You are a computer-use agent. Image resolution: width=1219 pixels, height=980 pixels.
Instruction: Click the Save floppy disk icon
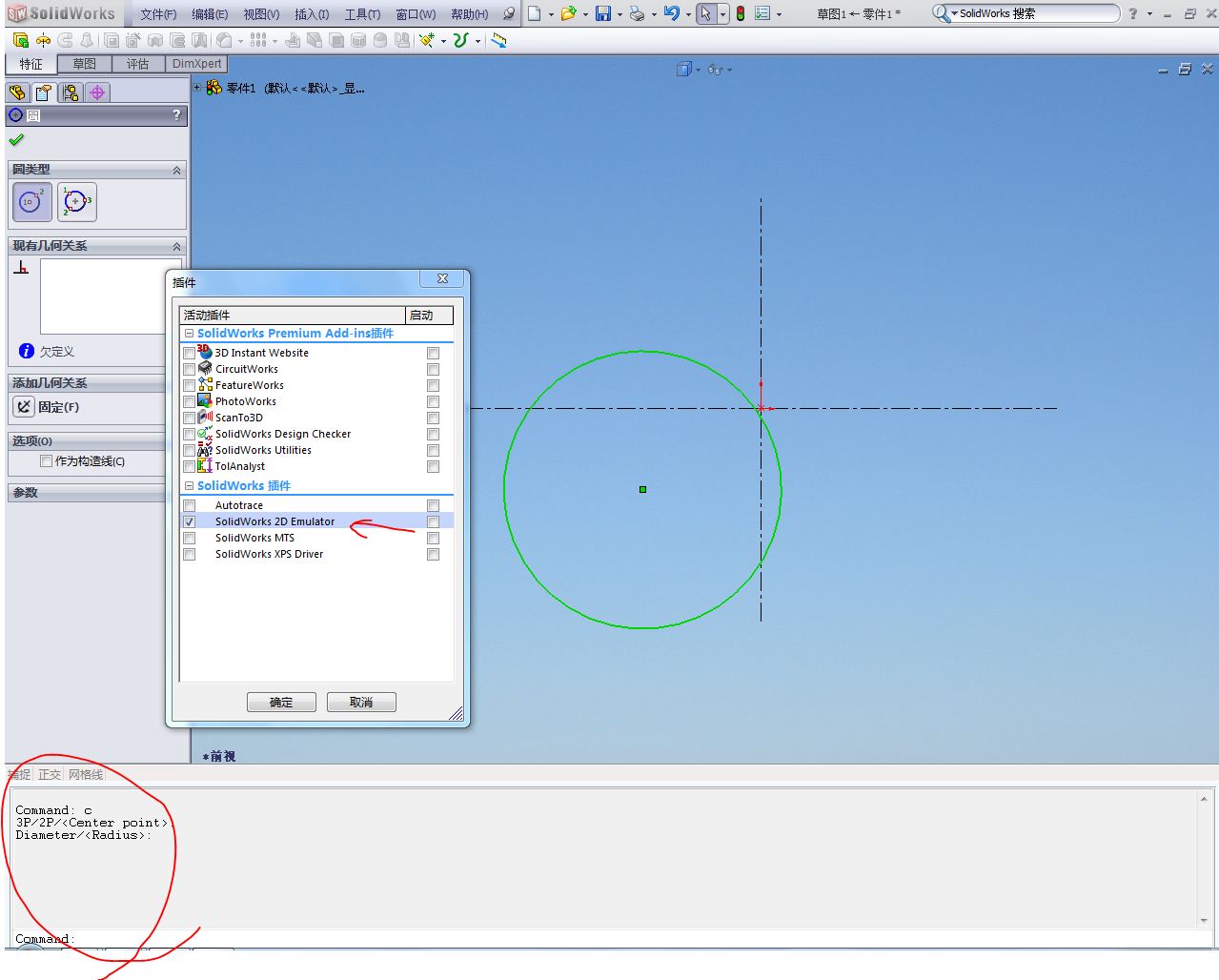[603, 13]
